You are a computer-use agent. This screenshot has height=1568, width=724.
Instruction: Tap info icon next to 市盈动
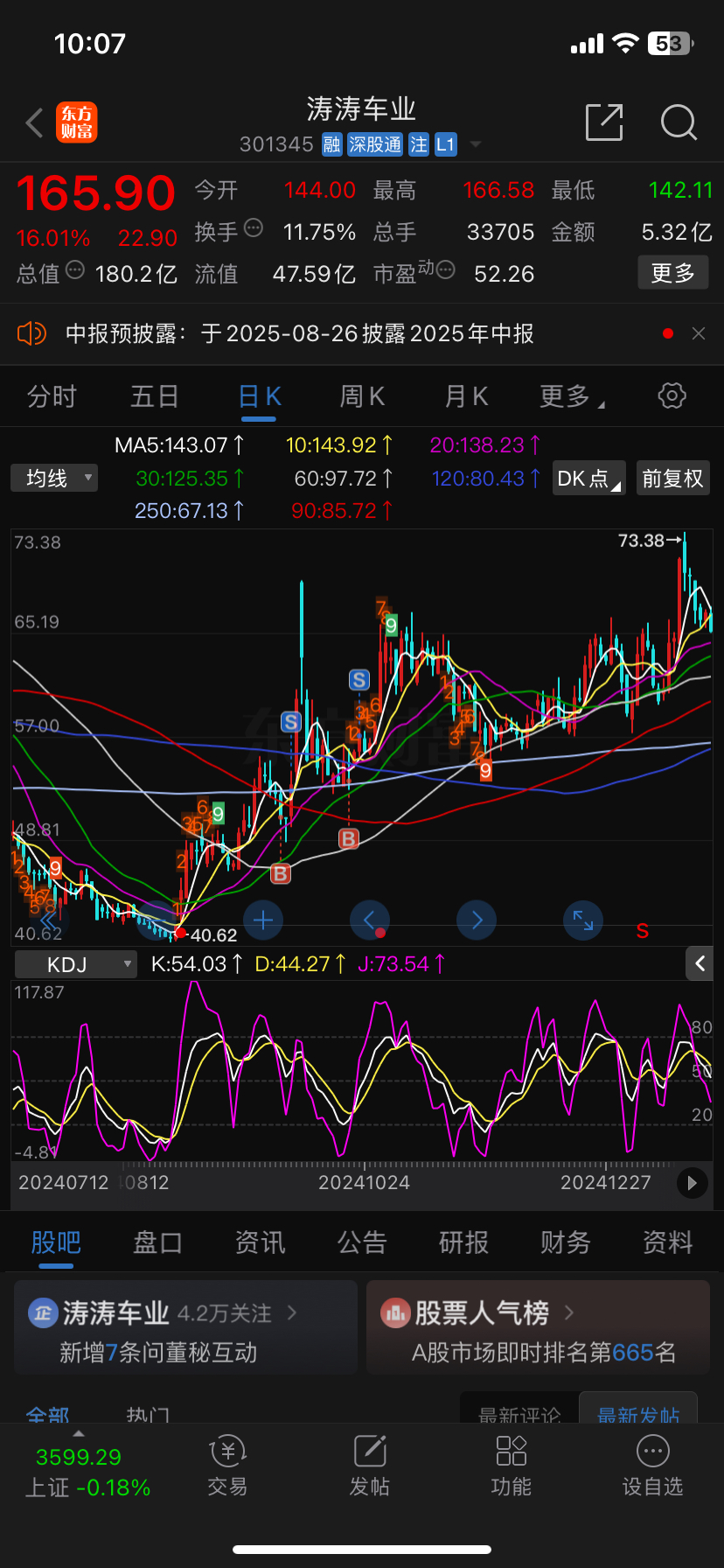[x=445, y=269]
